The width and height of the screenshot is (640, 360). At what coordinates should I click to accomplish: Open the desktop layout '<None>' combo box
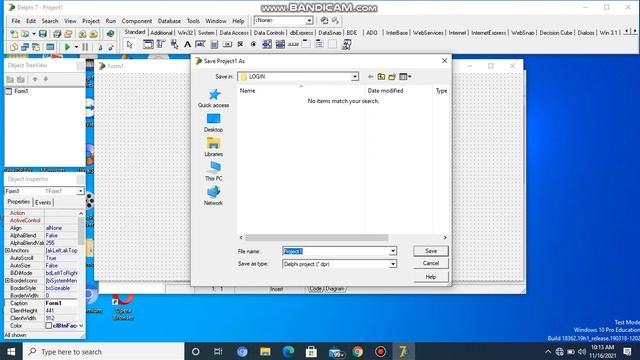click(284, 20)
